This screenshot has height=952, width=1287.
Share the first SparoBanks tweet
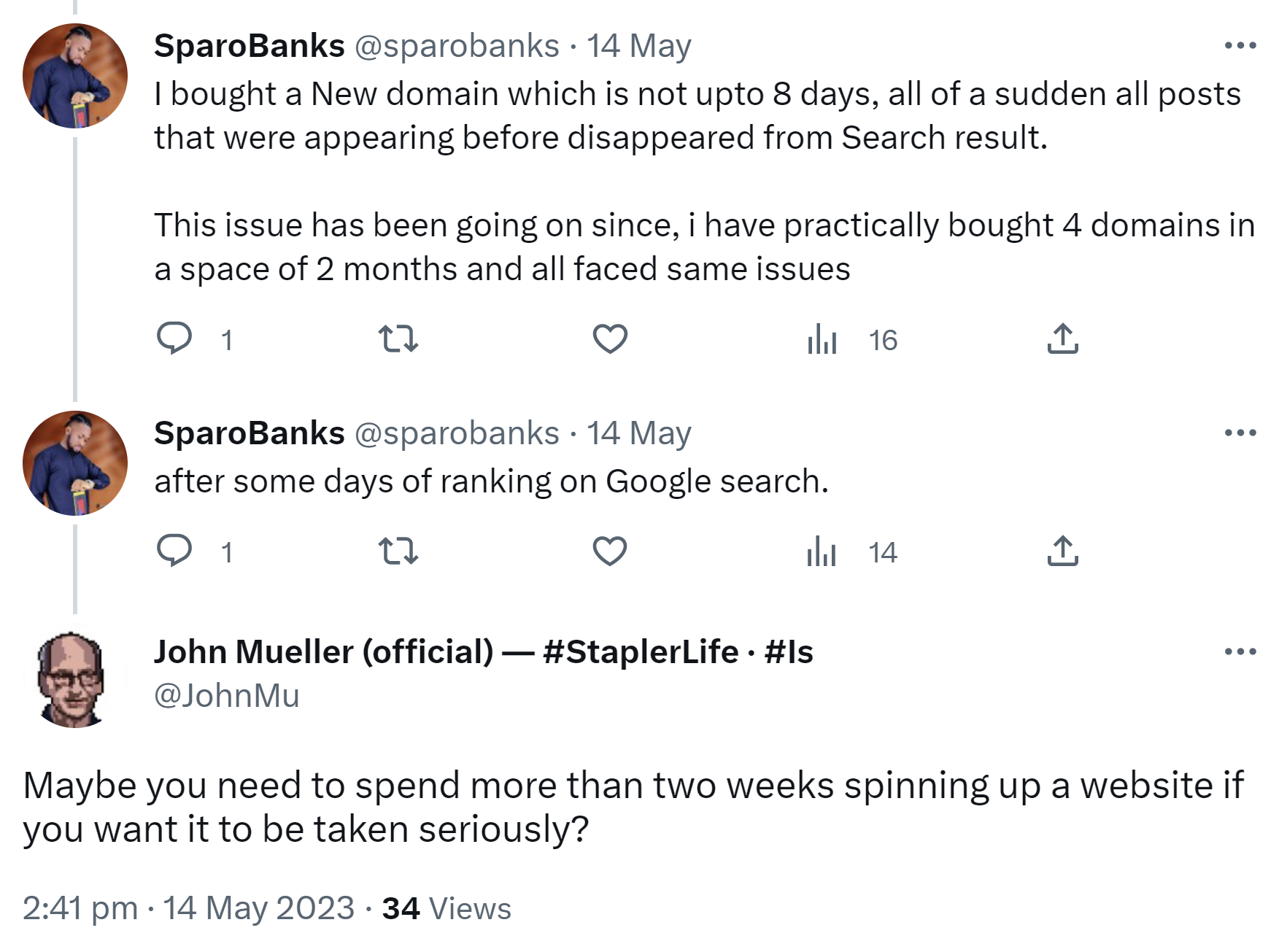(1062, 339)
